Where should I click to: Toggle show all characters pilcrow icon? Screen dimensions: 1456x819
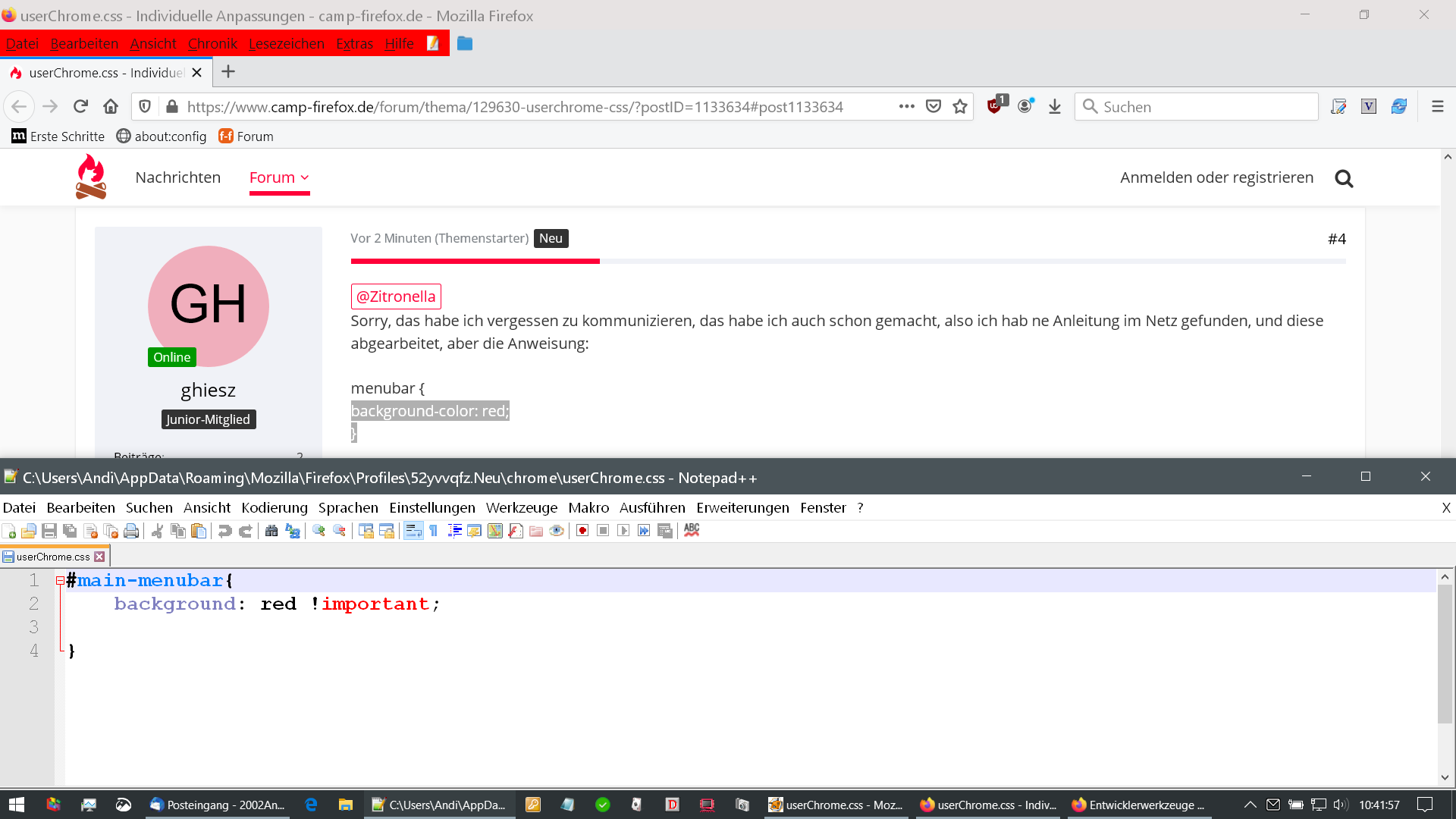click(434, 531)
